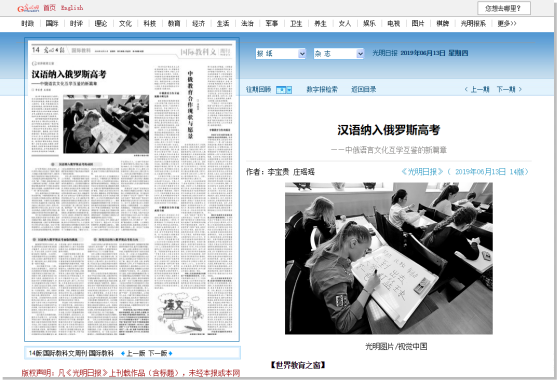The height and width of the screenshot is (380, 557).
Task: Open the 女人 navigation item
Action: point(345,23)
